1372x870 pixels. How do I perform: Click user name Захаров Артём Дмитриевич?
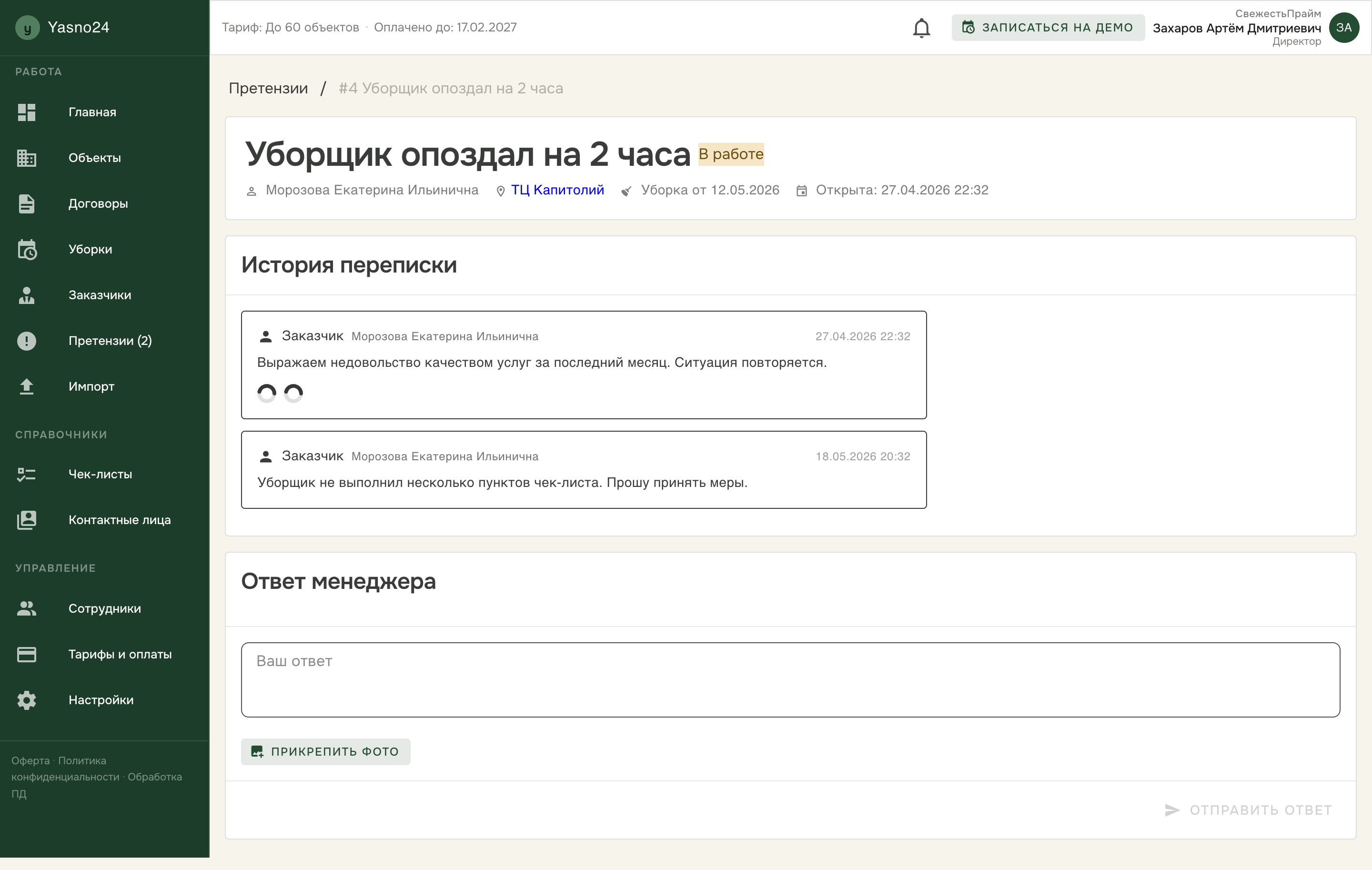pyautogui.click(x=1236, y=28)
